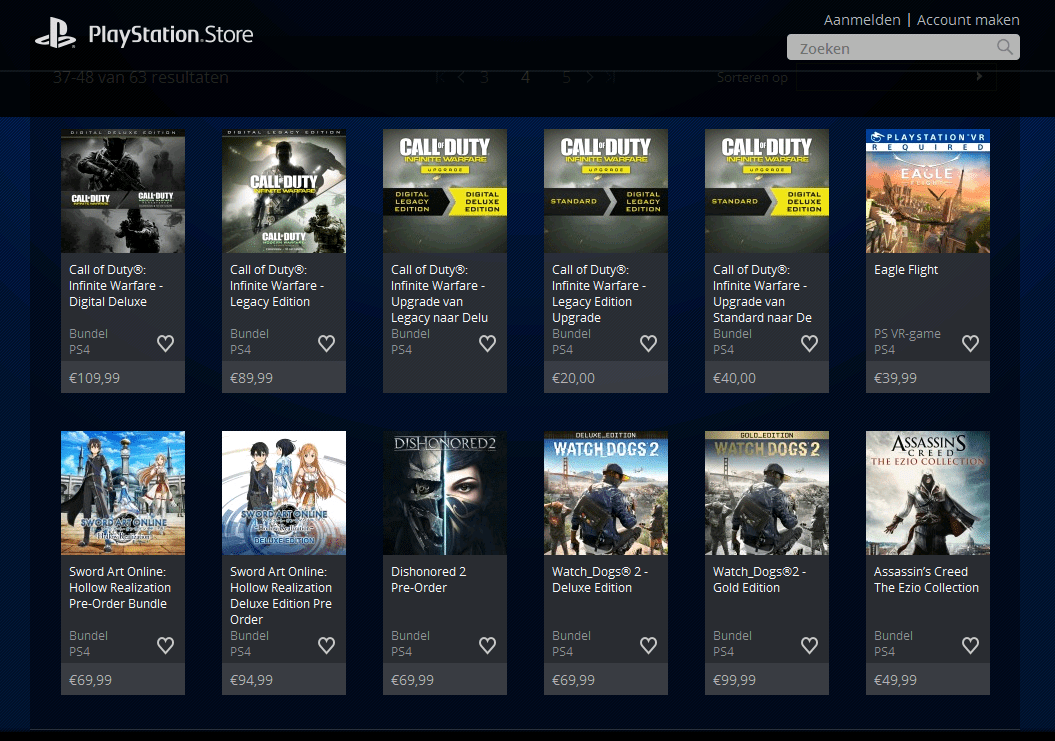
Task: Favorite Watch_Dogs 2 Gold Edition
Action: (809, 645)
